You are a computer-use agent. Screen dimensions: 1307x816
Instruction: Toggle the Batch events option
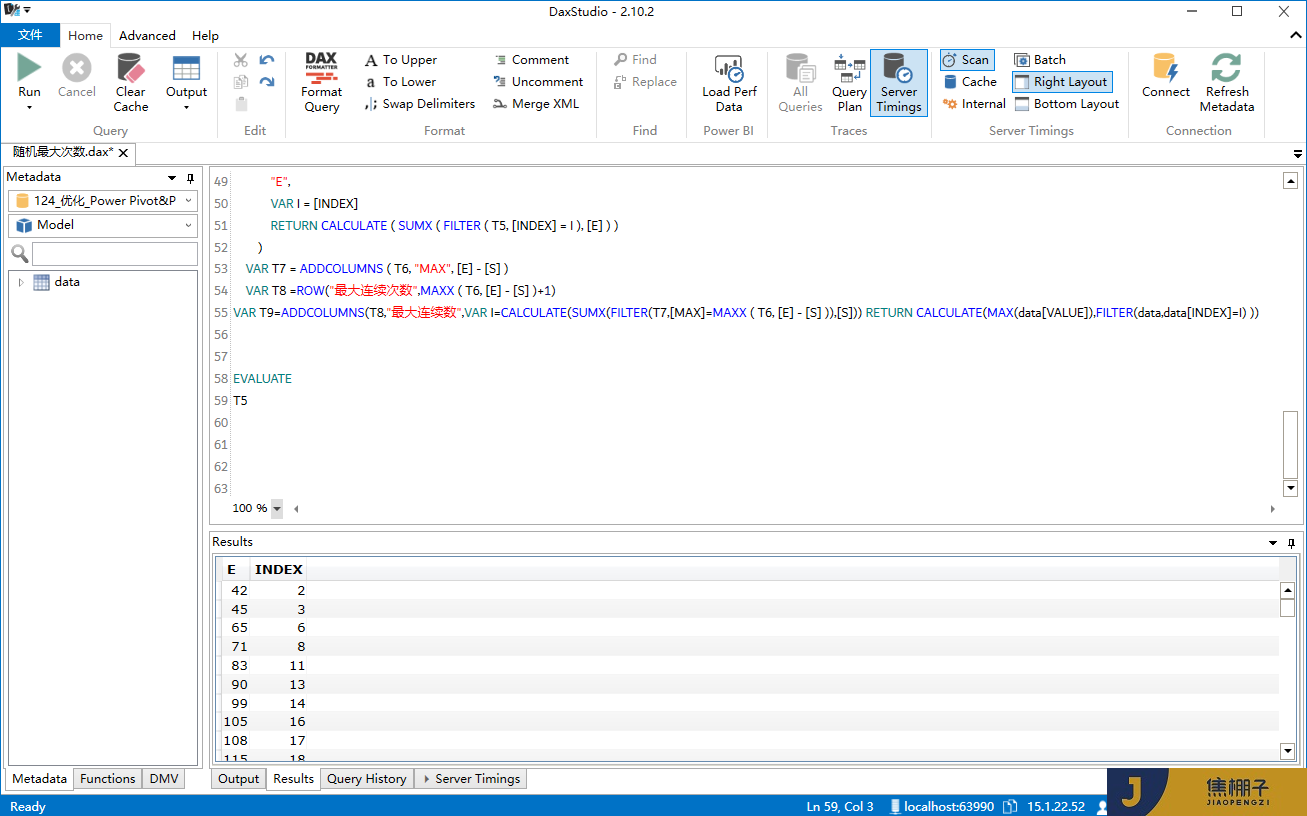coord(1040,60)
